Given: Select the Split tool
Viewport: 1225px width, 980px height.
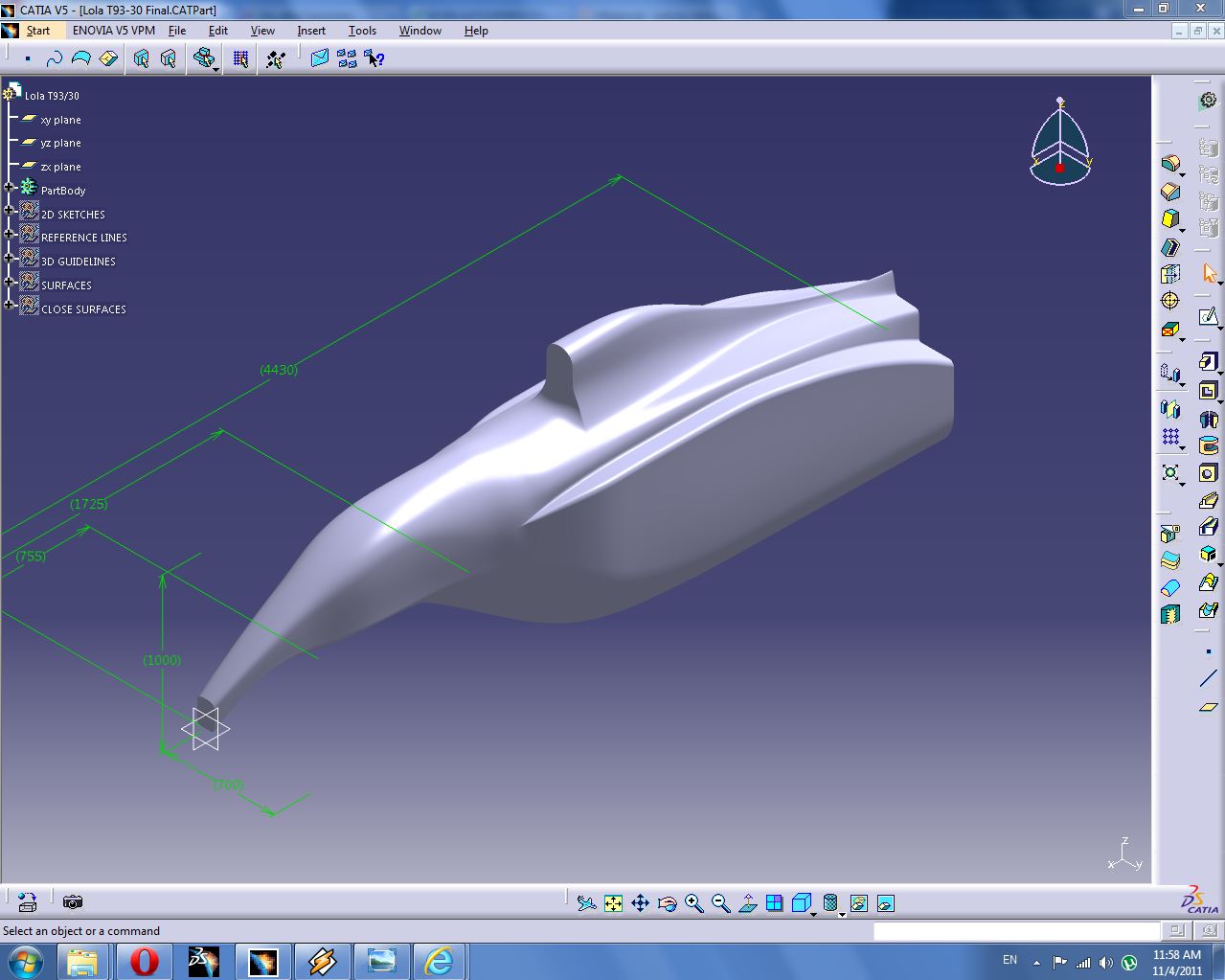Looking at the screenshot, I should tap(1169, 533).
